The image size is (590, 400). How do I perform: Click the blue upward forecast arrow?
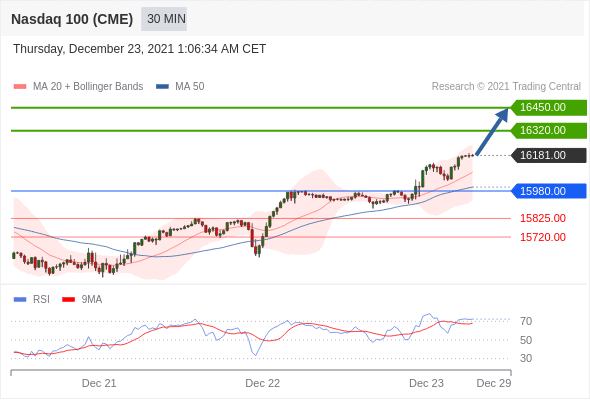pyautogui.click(x=492, y=132)
